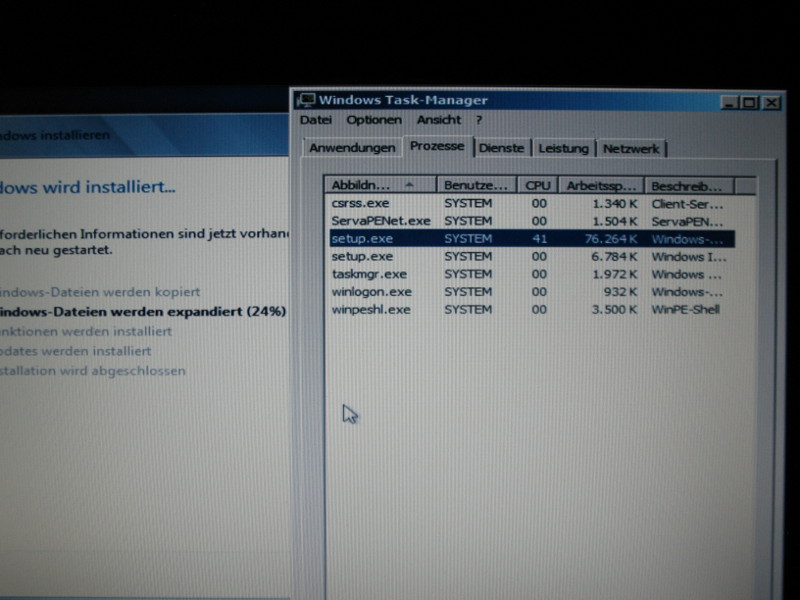Switch to the Leistung tab
The height and width of the screenshot is (600, 800).
point(563,148)
